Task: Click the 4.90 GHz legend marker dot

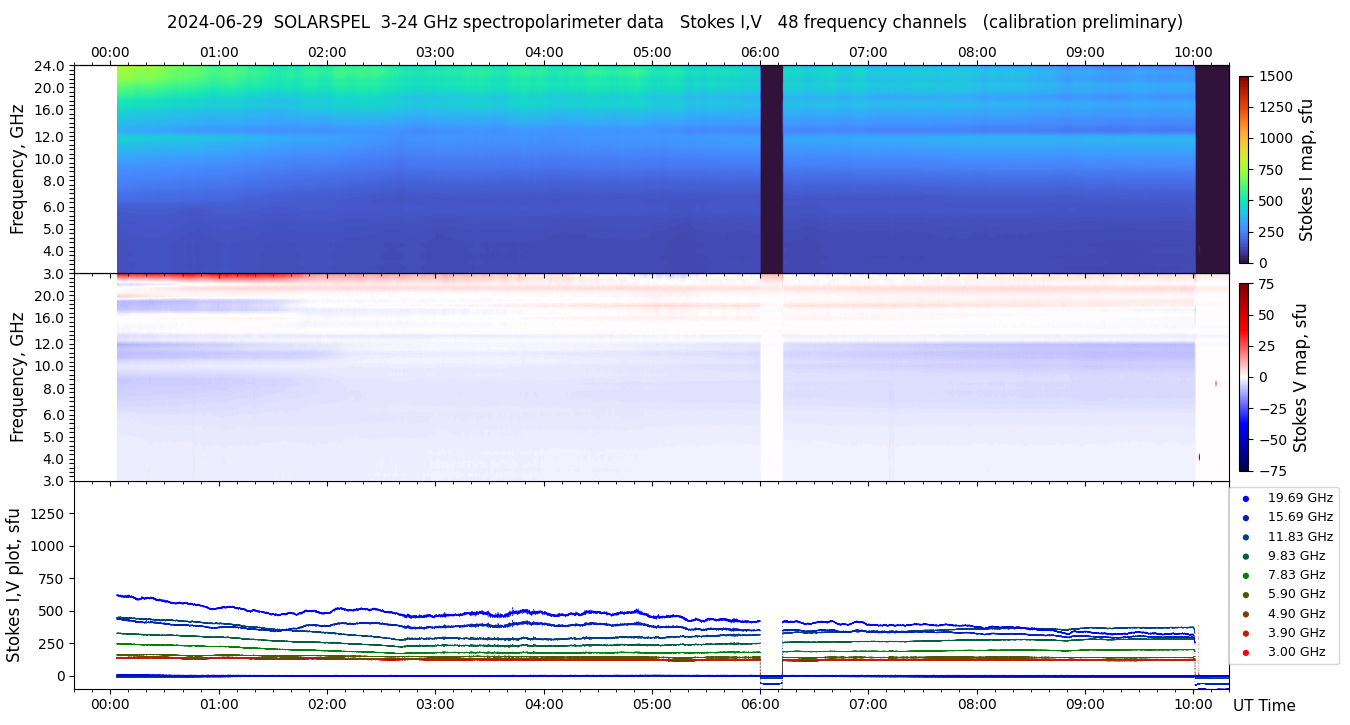Action: coord(1245,614)
